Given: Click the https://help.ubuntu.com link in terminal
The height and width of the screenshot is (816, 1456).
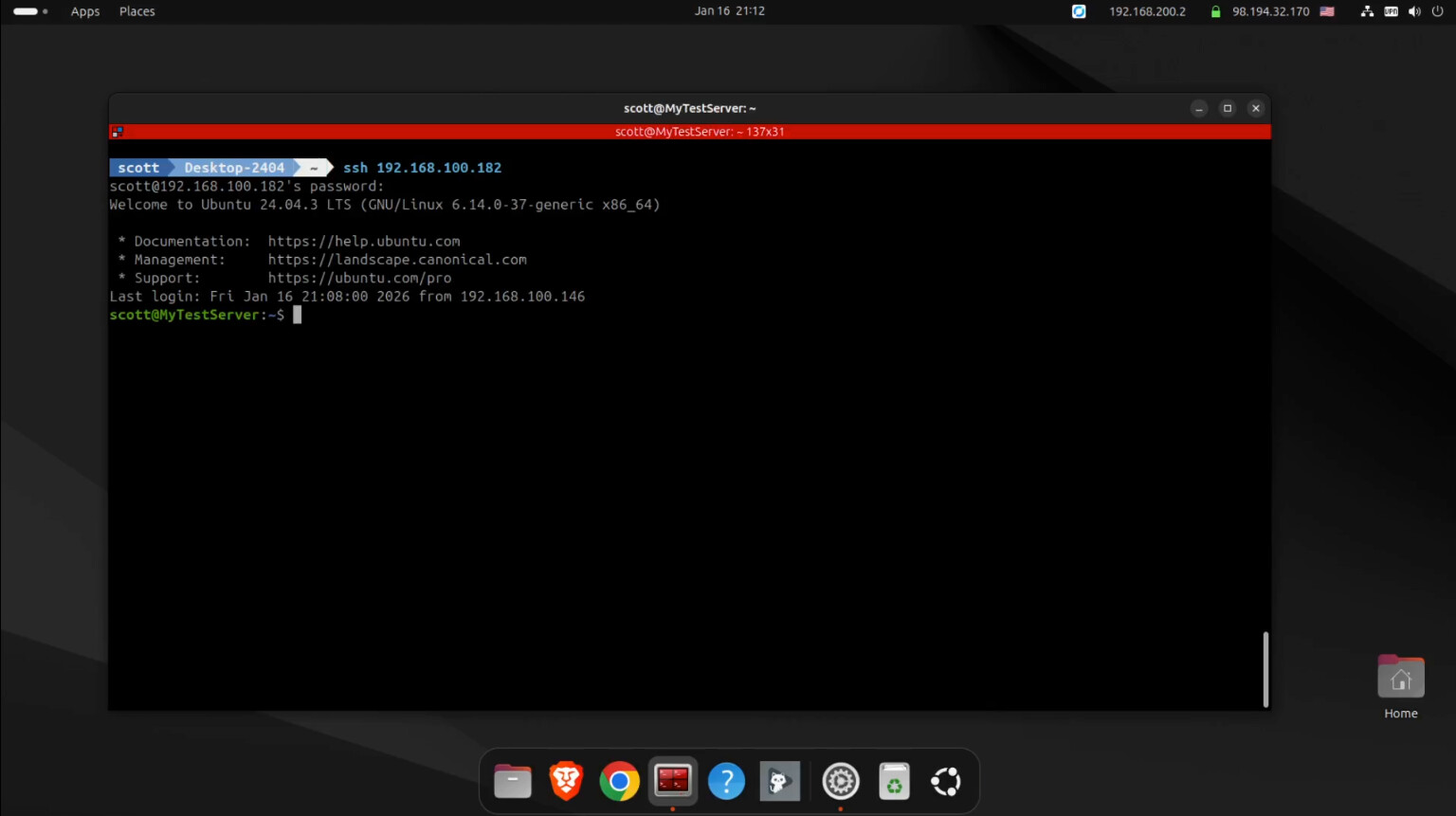Looking at the screenshot, I should [x=364, y=242].
